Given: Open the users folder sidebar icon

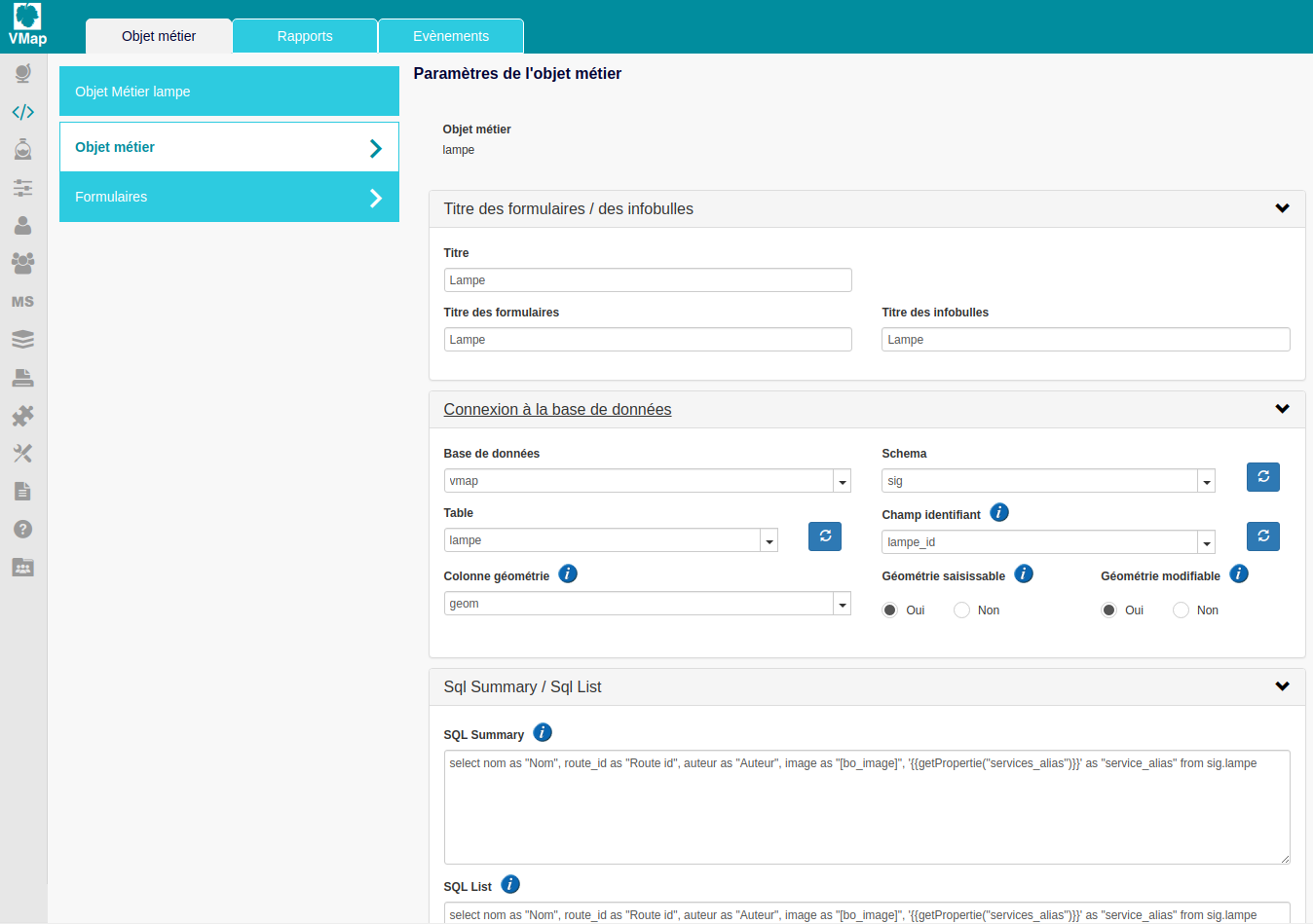Looking at the screenshot, I should point(22,567).
